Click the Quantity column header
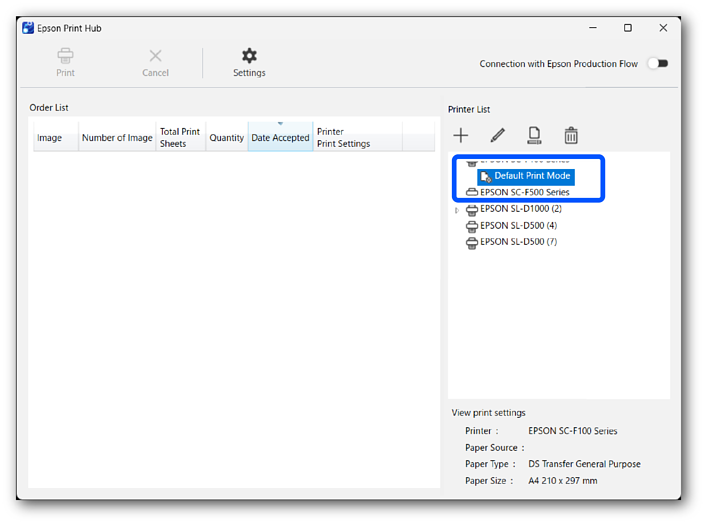Viewport: 705px width, 524px height. (227, 138)
